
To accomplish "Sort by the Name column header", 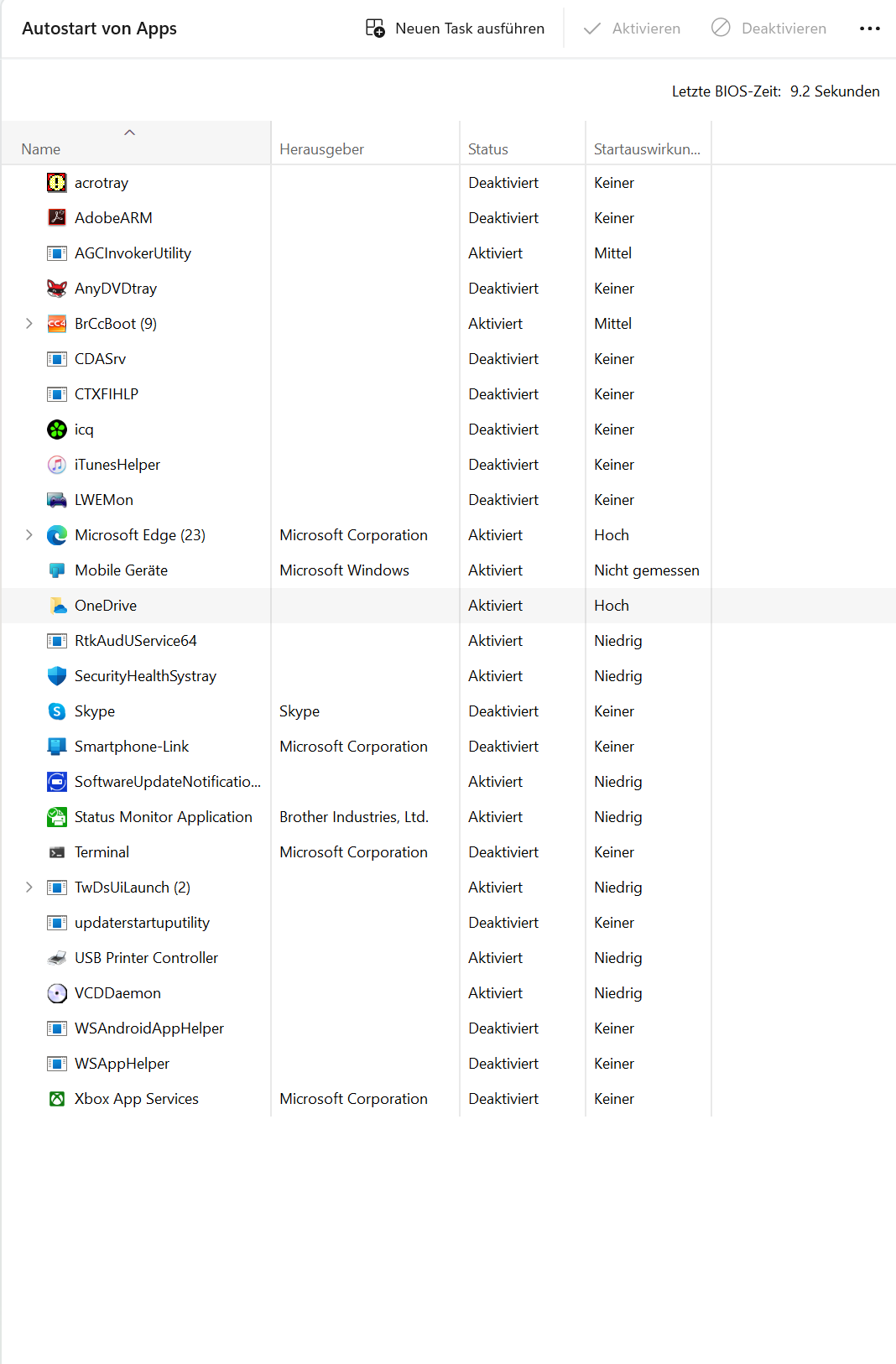I will pyautogui.click(x=136, y=143).
